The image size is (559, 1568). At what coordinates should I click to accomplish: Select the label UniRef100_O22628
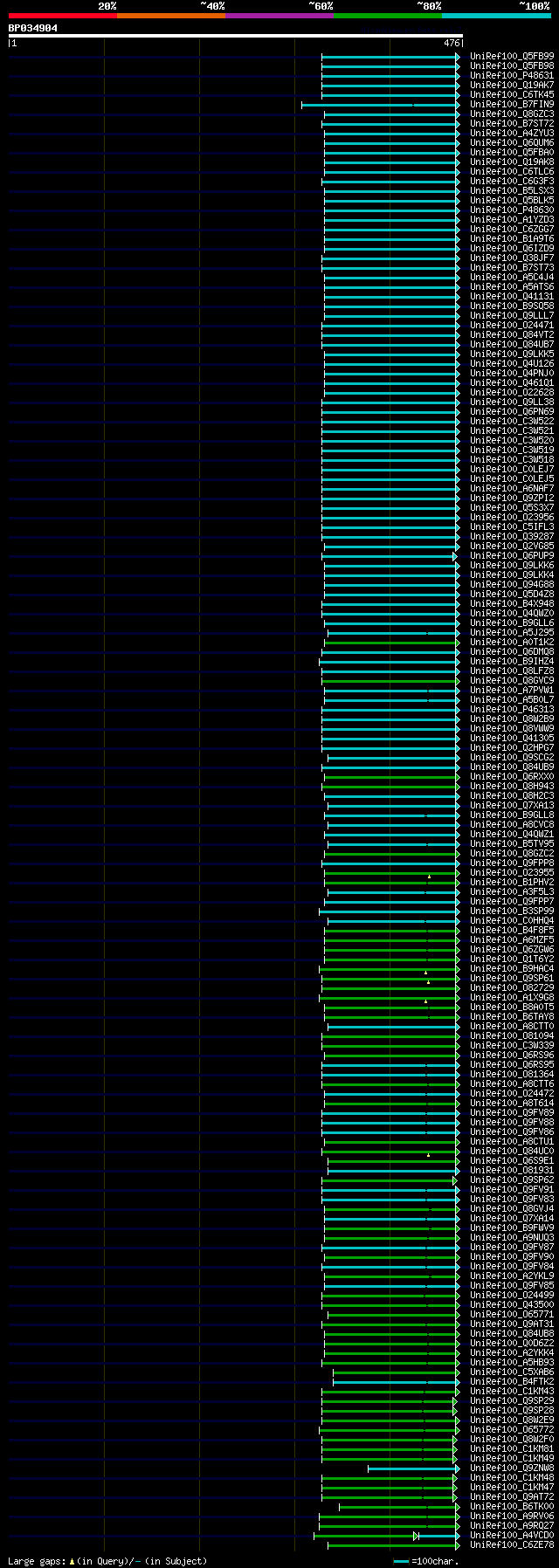512,392
